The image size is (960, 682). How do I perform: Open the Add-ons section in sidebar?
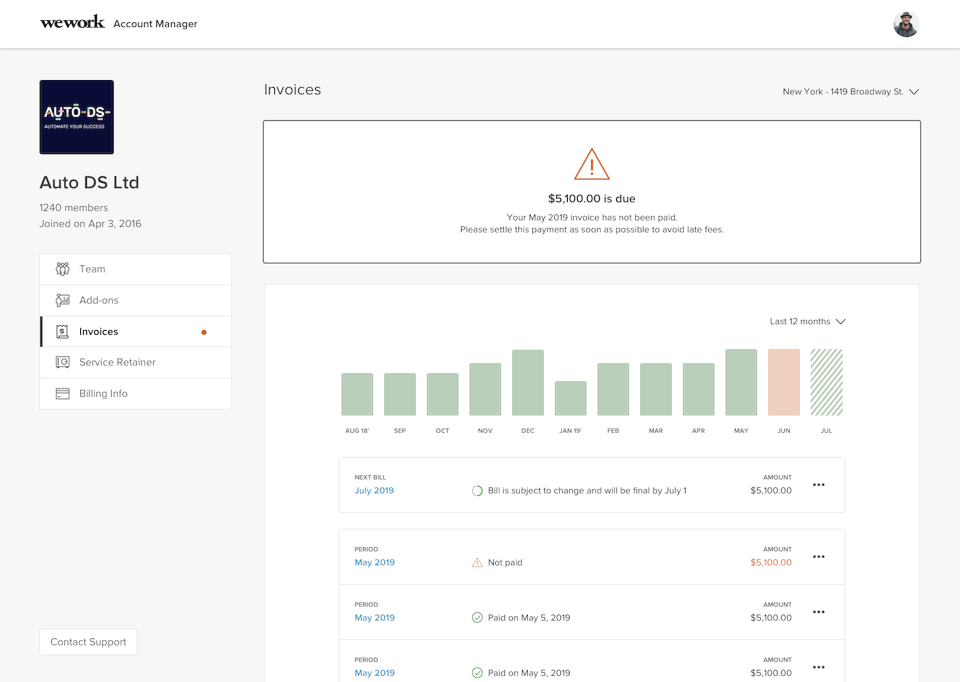tap(136, 300)
